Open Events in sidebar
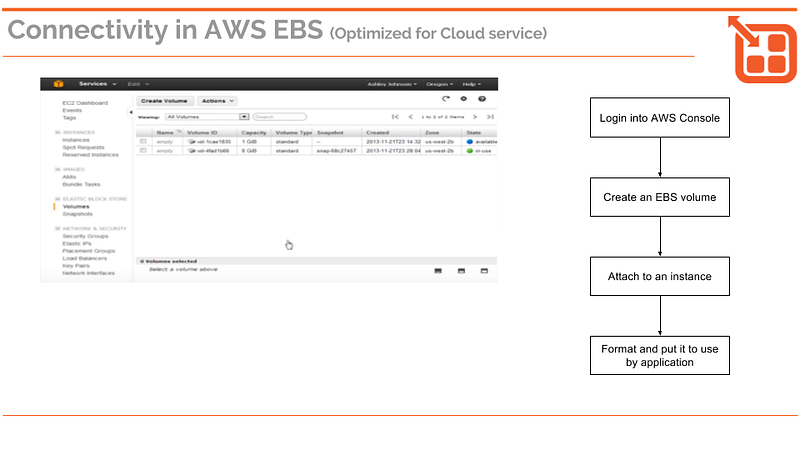 click(x=72, y=110)
